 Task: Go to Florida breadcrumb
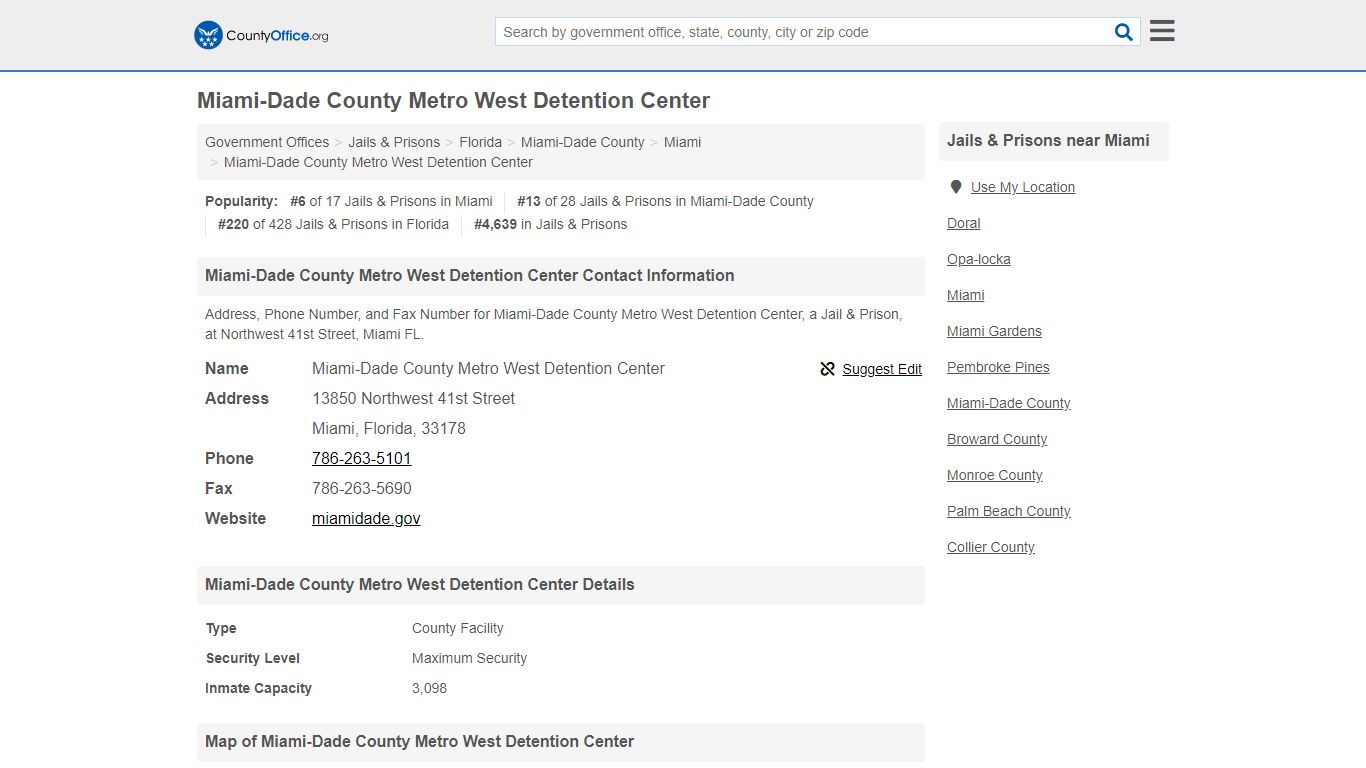coord(481,142)
